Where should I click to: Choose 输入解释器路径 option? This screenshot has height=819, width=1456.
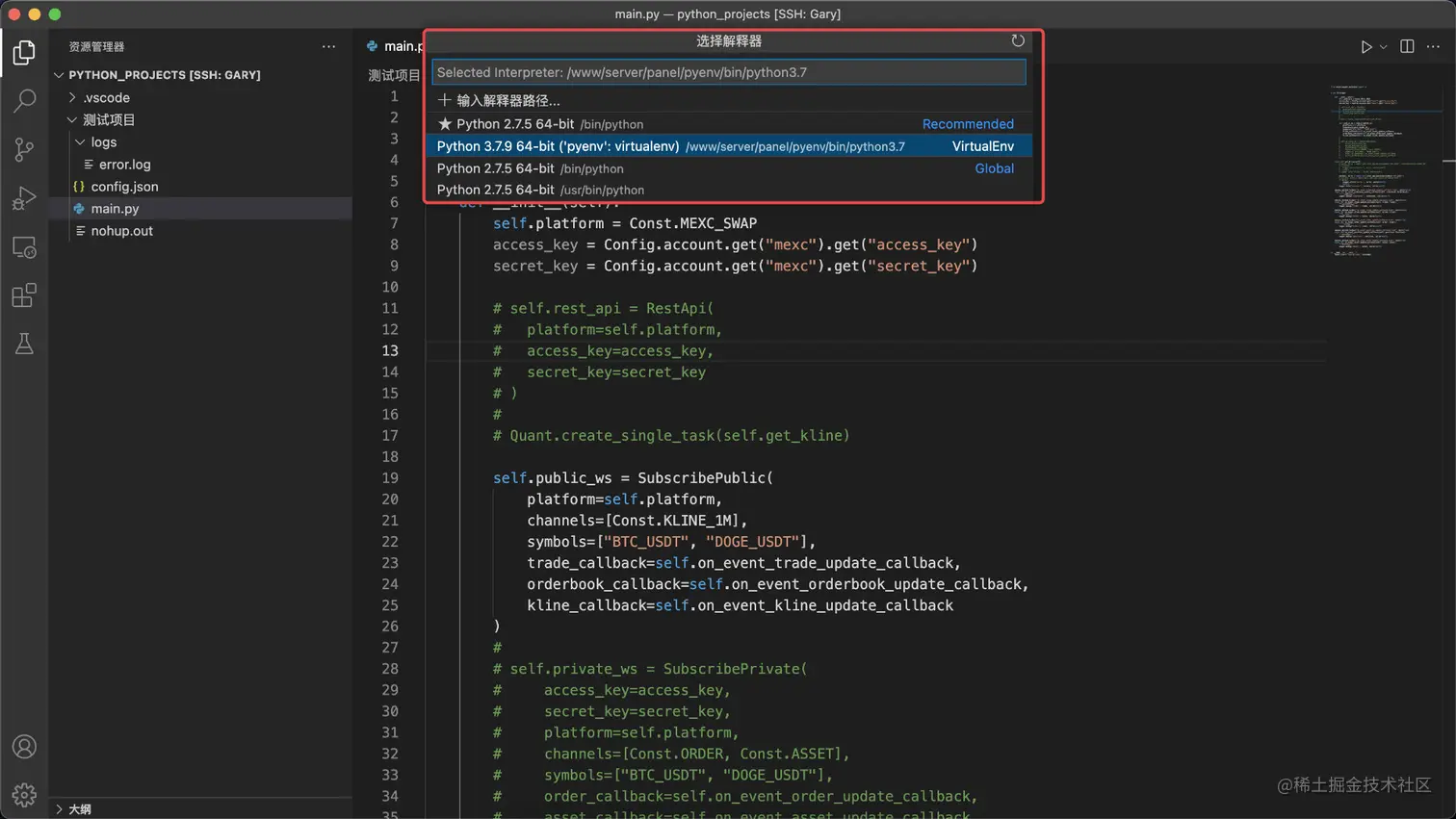tap(729, 100)
